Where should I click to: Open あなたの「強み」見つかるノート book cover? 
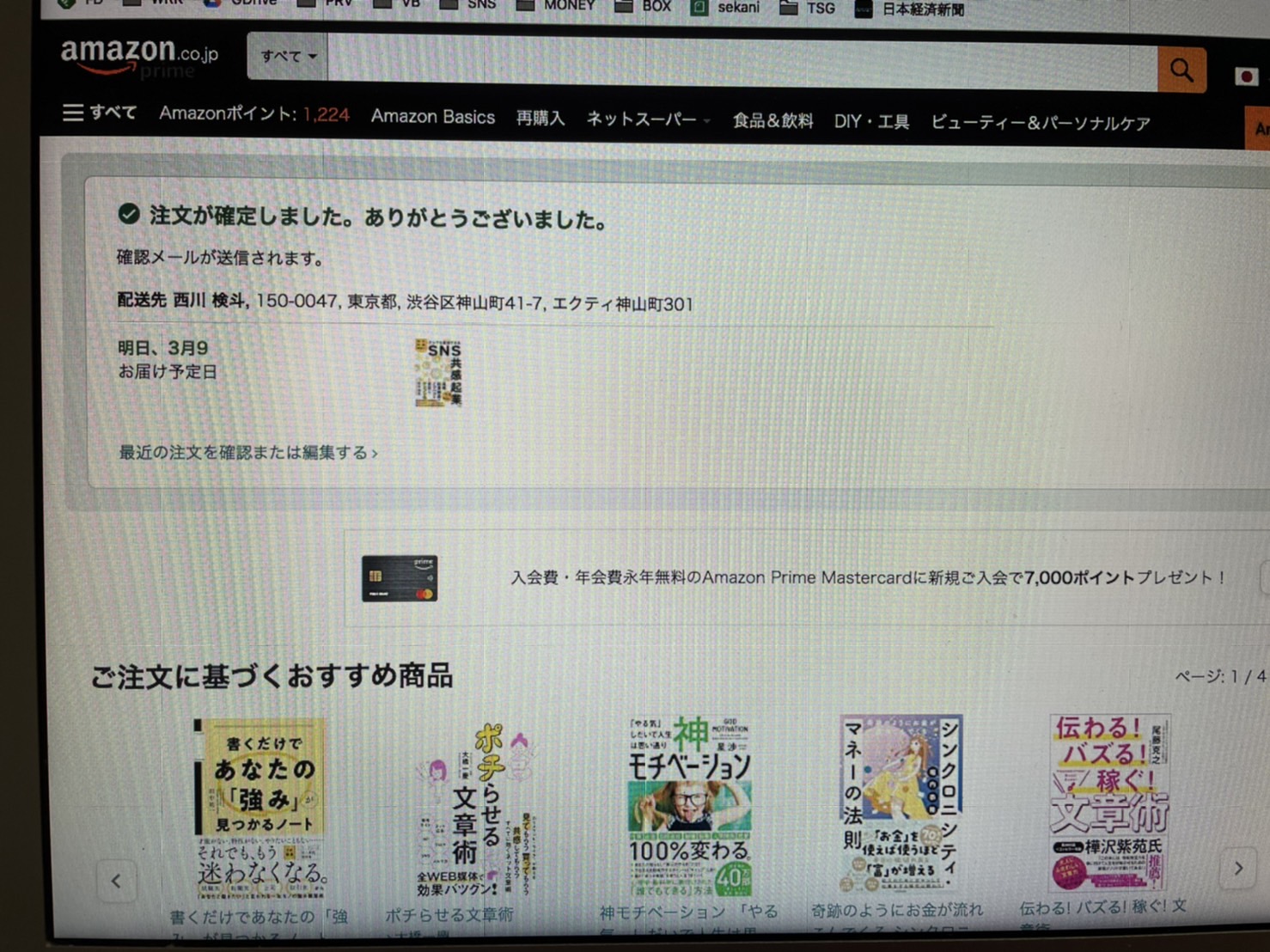click(259, 809)
